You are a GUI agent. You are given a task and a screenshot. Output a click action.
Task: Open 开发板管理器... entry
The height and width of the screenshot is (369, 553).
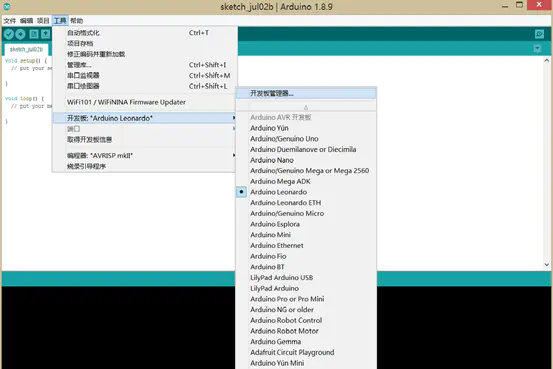coord(306,93)
